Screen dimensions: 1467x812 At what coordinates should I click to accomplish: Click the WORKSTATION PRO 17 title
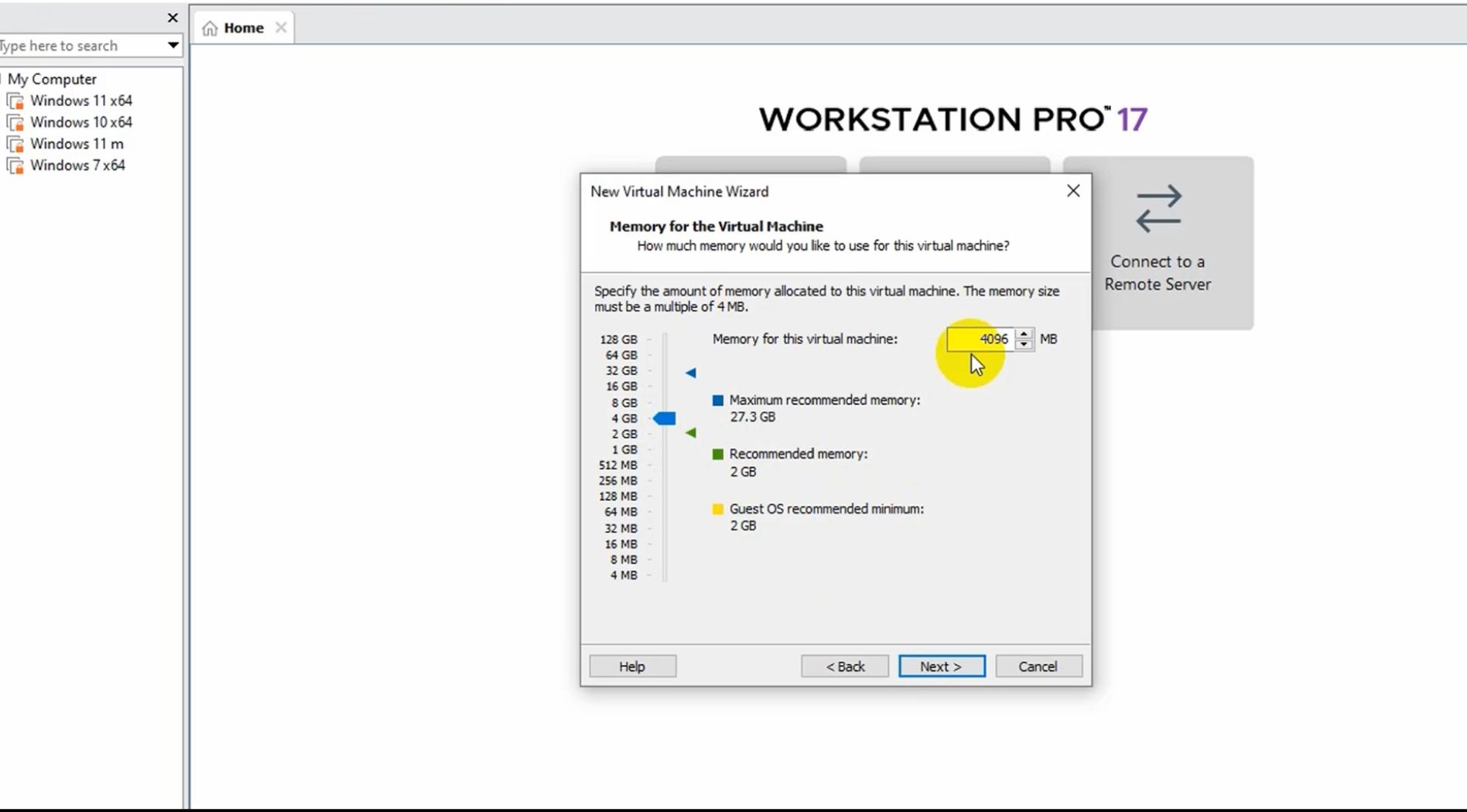(952, 119)
